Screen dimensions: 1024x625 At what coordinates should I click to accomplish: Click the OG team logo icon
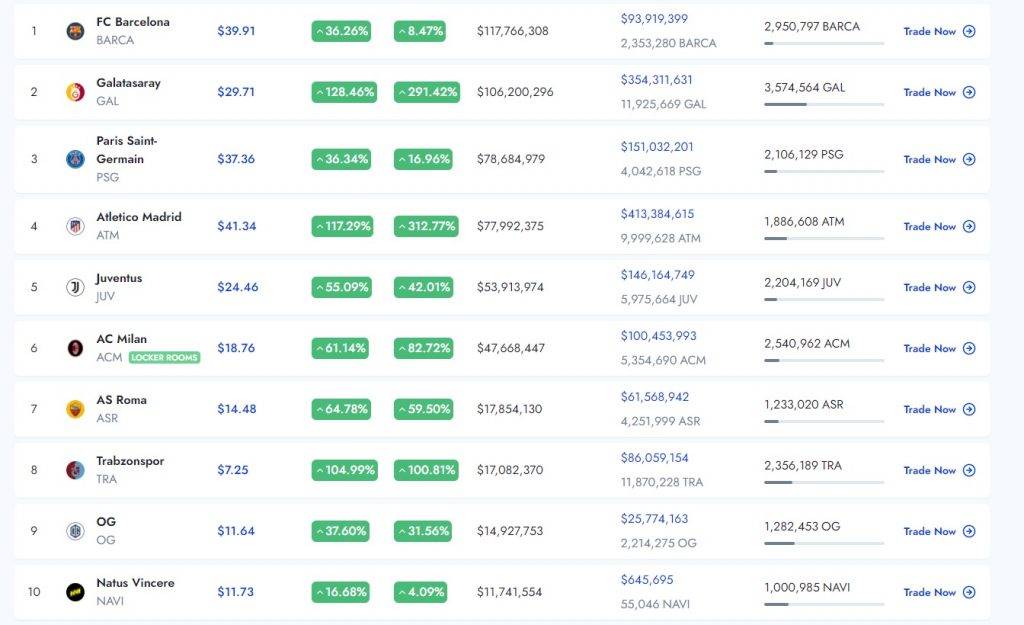pyautogui.click(x=75, y=531)
